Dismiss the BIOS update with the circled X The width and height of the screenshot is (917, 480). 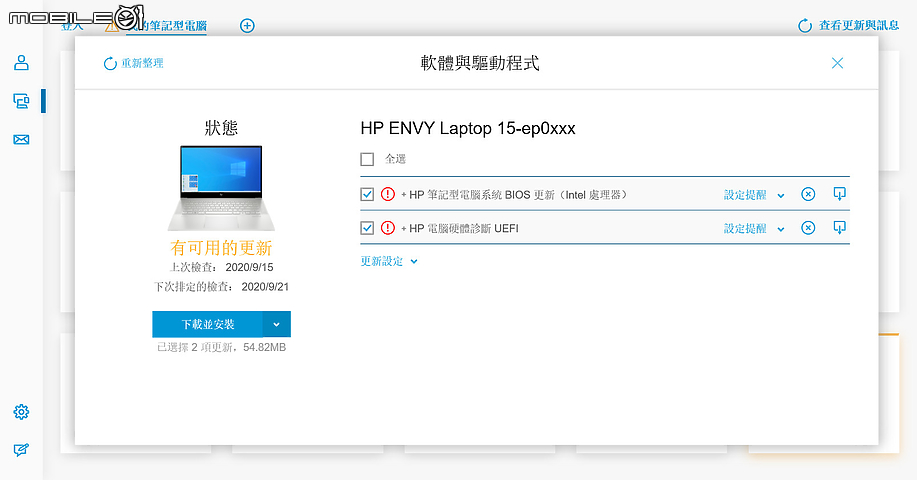[808, 194]
